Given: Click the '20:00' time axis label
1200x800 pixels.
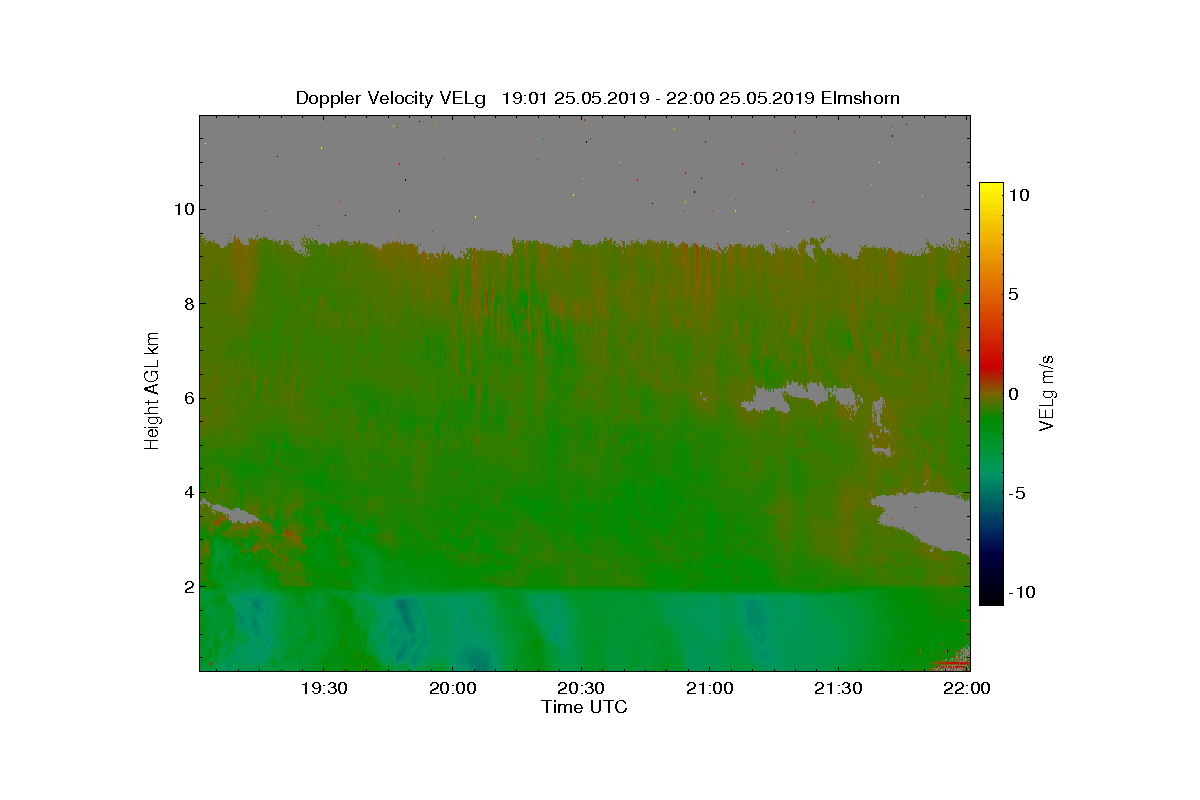Looking at the screenshot, I should 453,689.
